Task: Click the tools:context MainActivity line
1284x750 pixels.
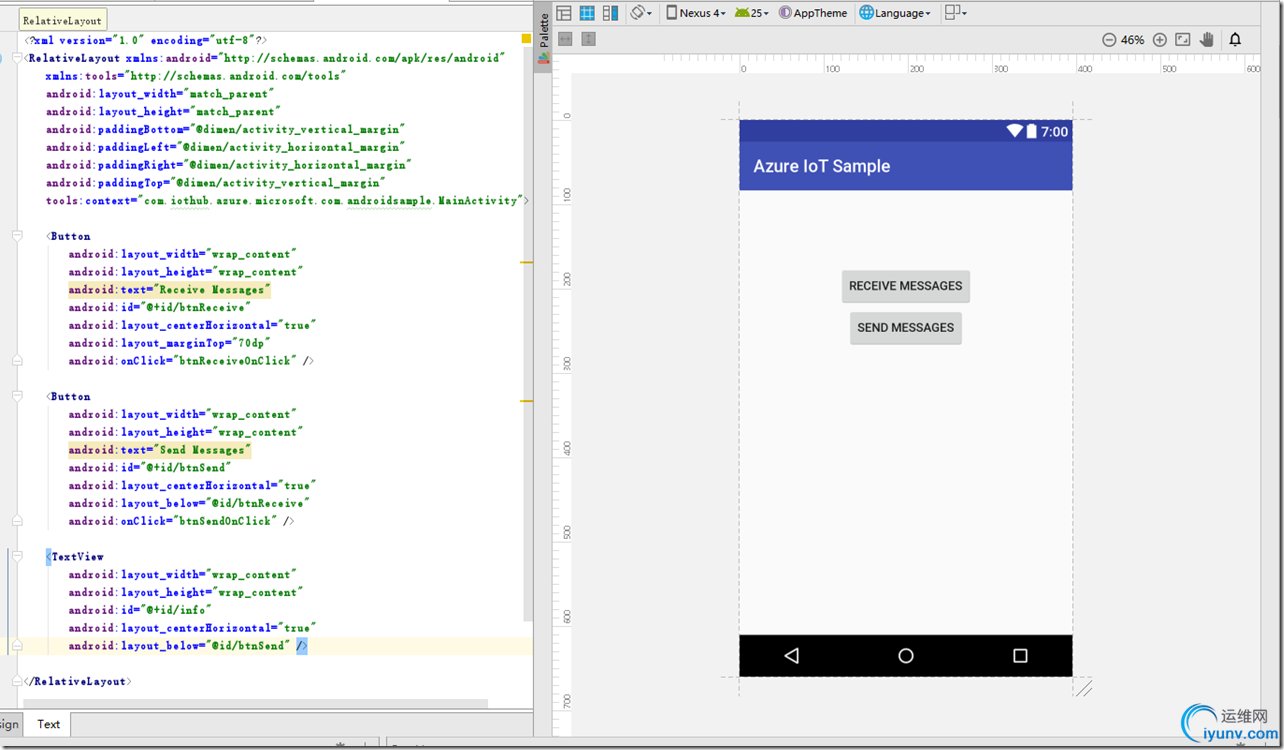Action: tap(287, 201)
